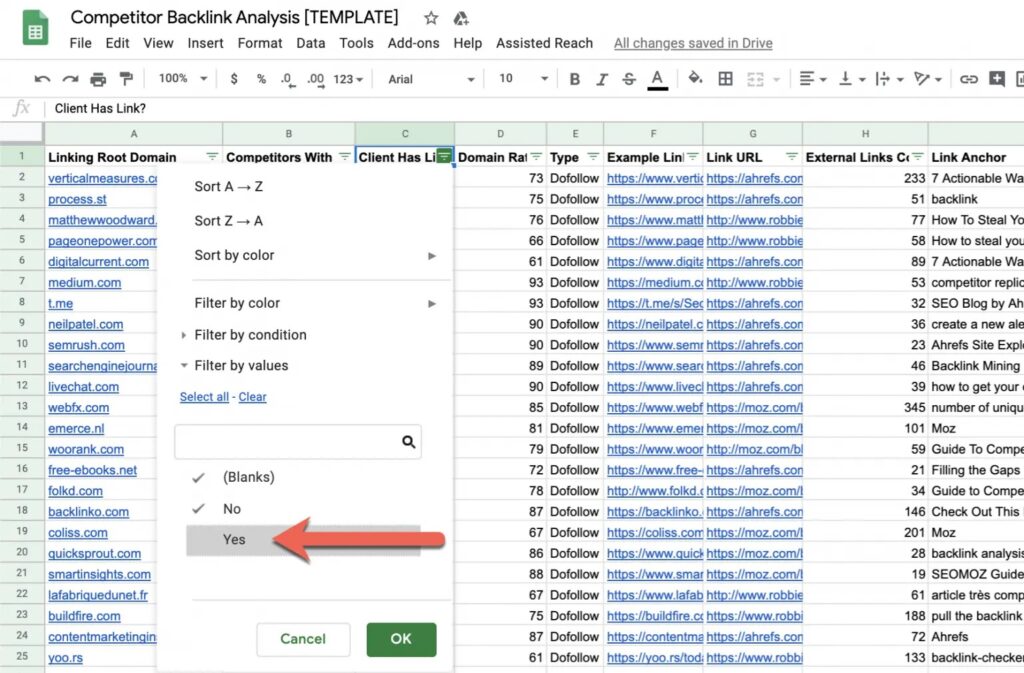
Task: Click All changes saved in Drive
Action: (693, 43)
